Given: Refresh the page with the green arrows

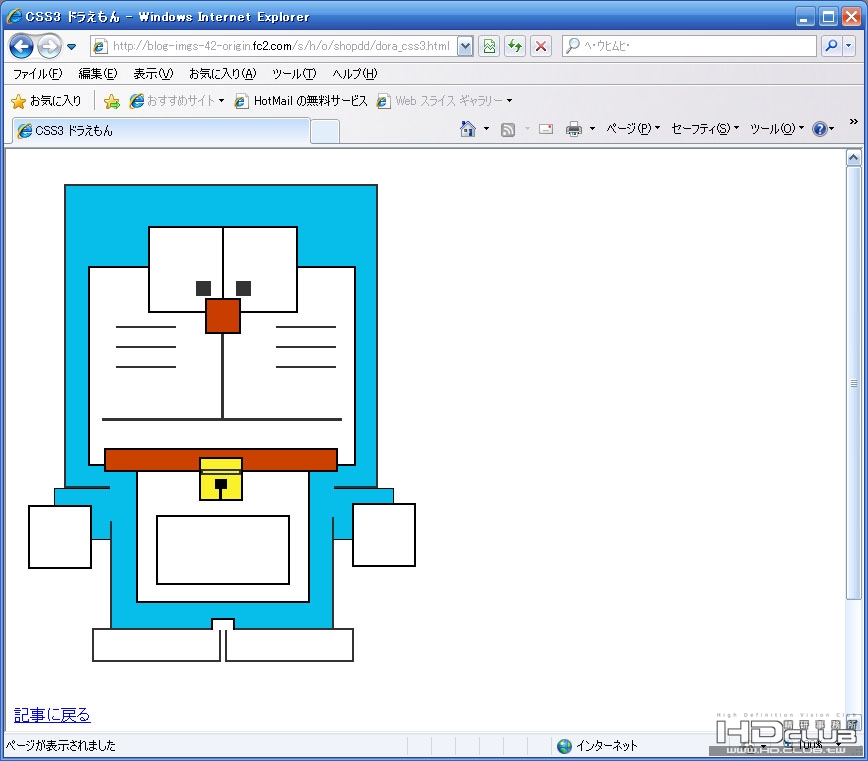Looking at the screenshot, I should [515, 46].
